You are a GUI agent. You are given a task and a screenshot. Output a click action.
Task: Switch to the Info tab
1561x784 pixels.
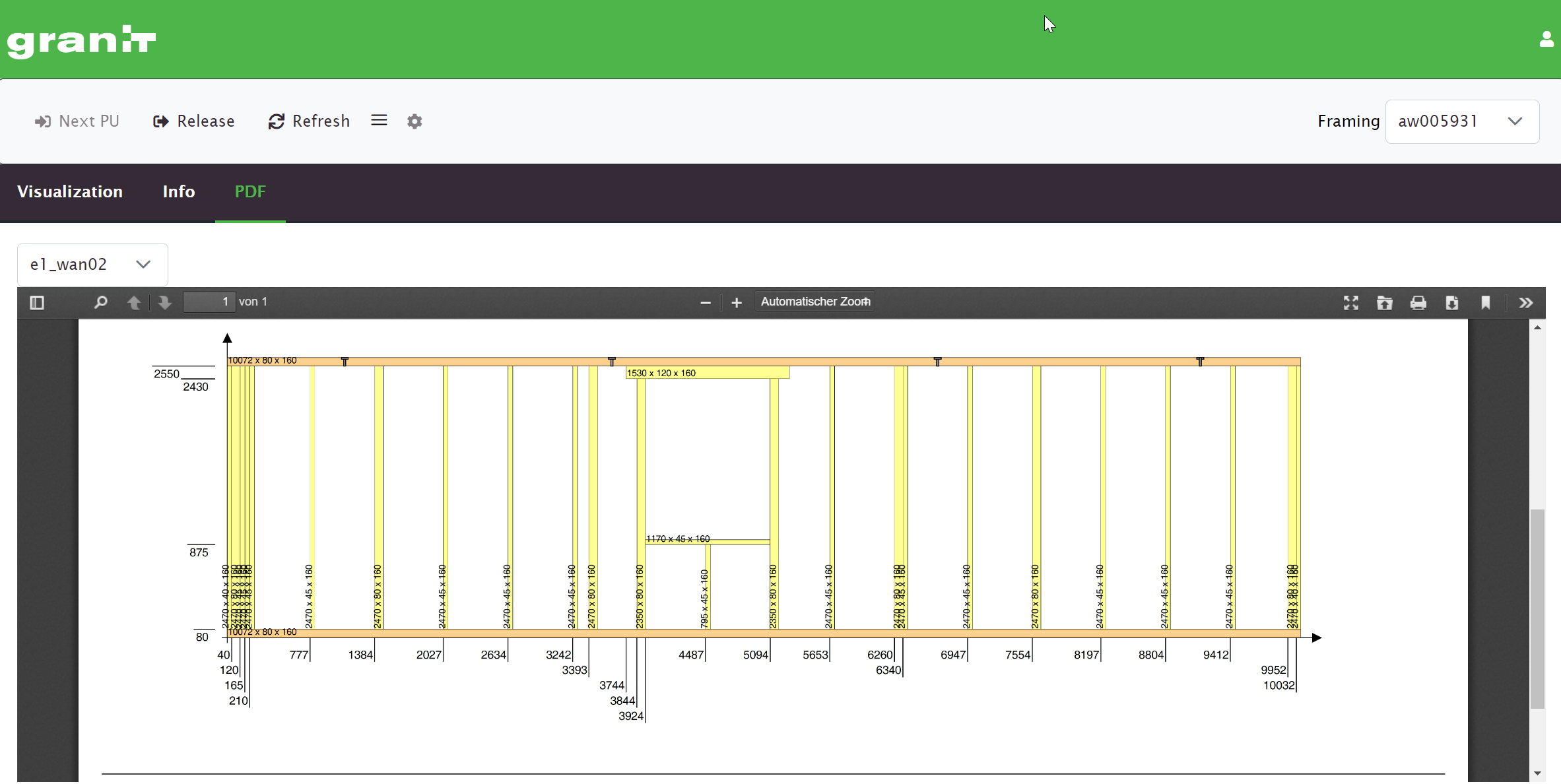[179, 191]
